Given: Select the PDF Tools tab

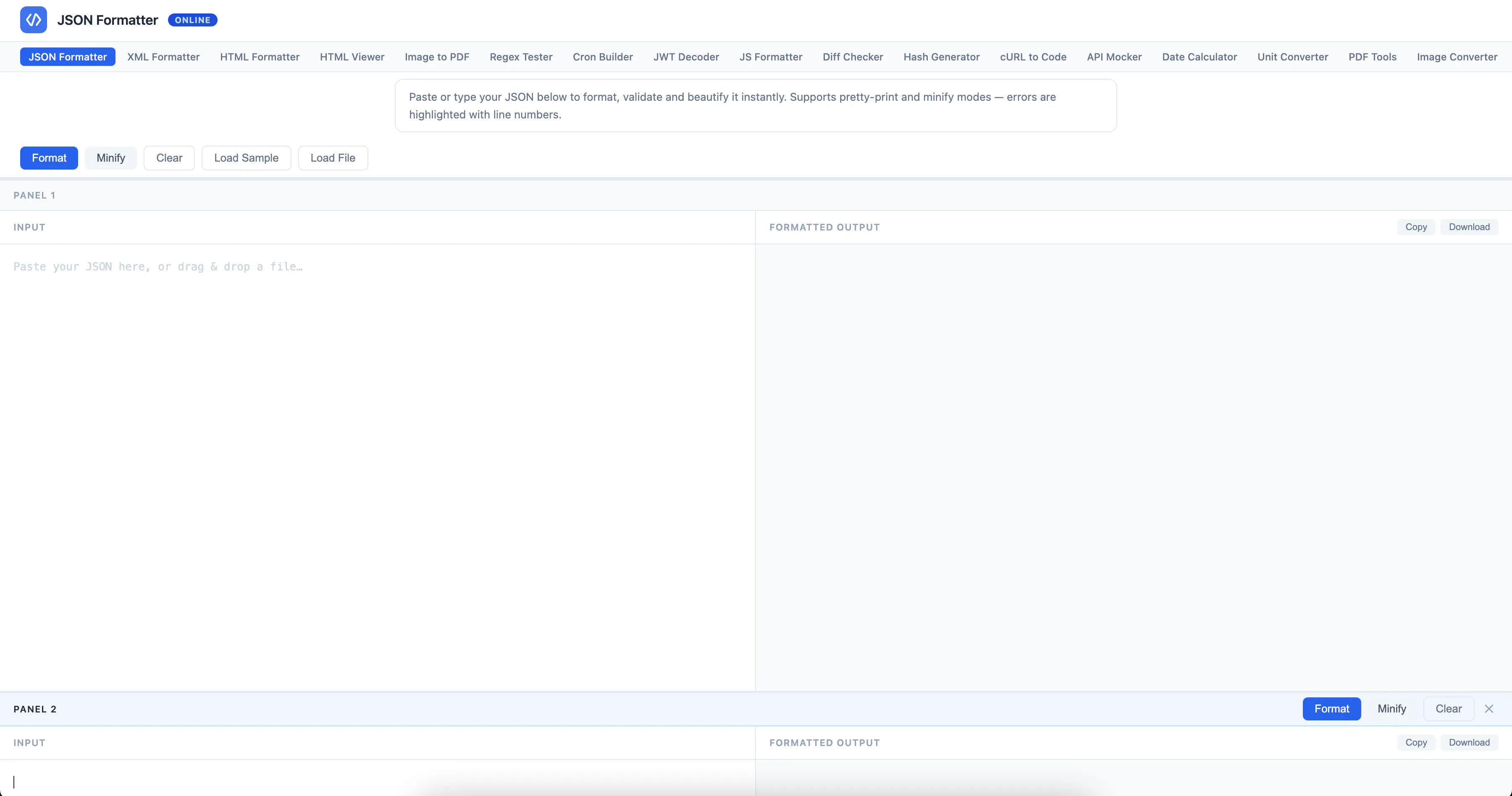Looking at the screenshot, I should point(1372,57).
